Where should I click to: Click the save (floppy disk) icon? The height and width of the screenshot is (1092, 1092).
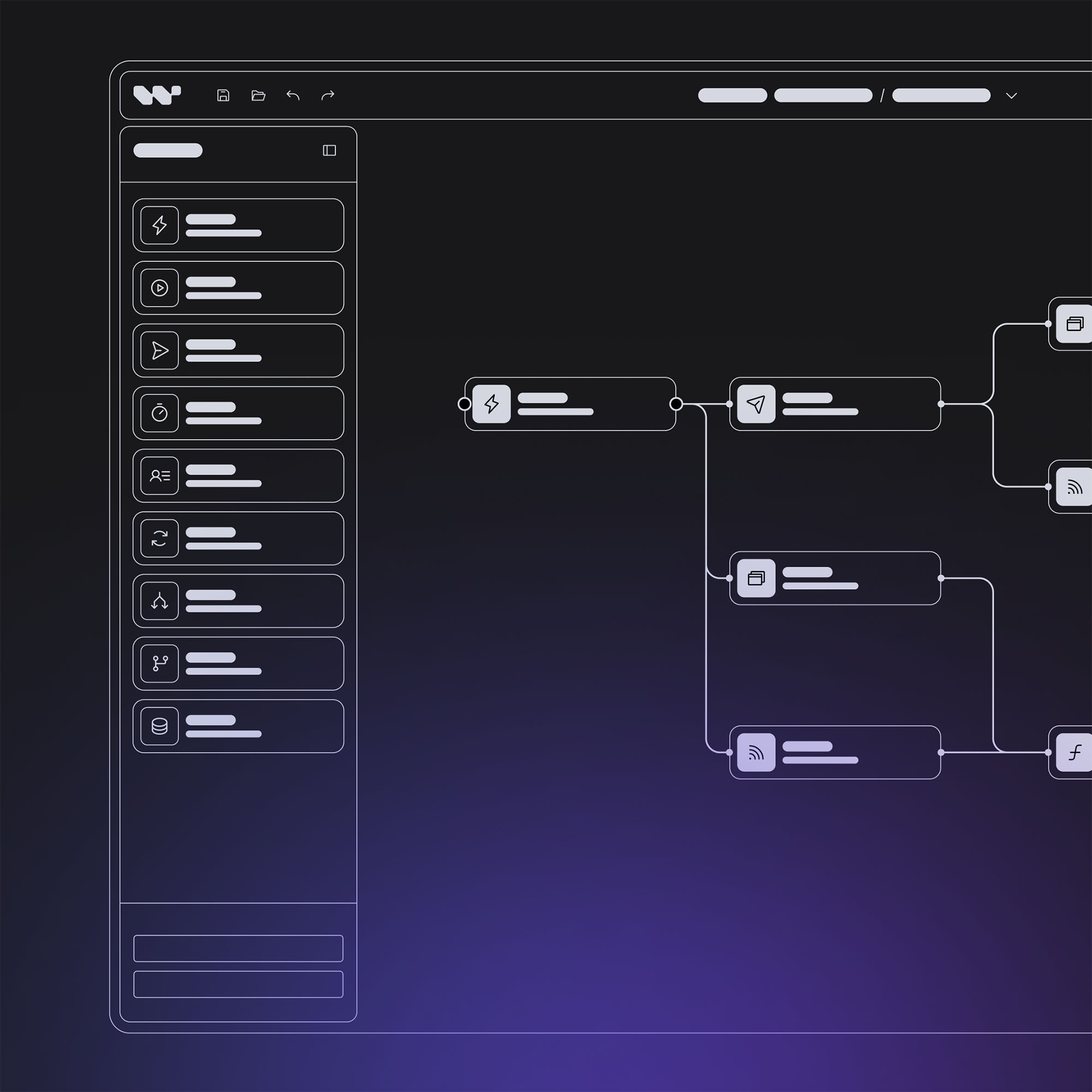click(223, 95)
